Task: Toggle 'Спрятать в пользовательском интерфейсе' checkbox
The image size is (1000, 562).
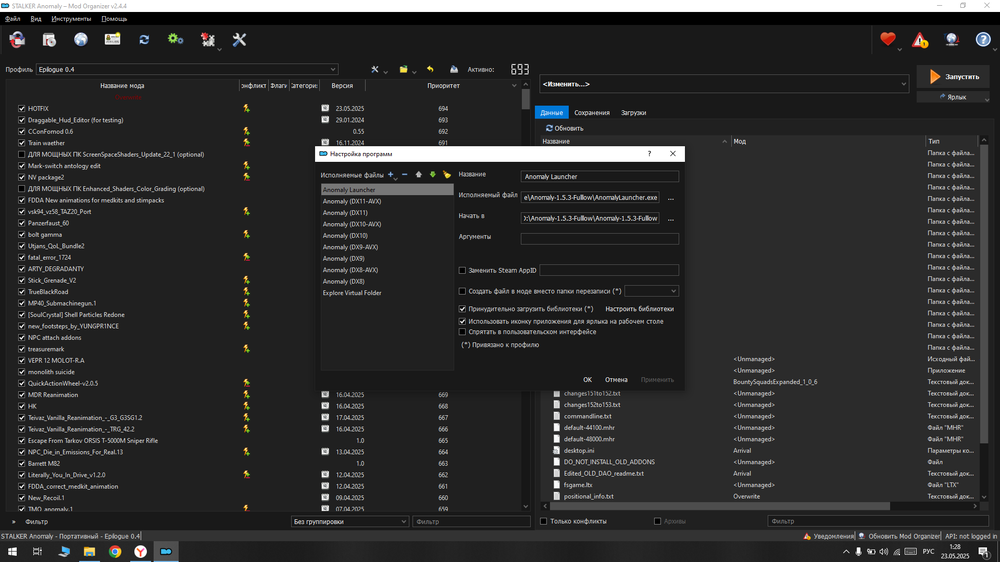Action: pos(462,332)
